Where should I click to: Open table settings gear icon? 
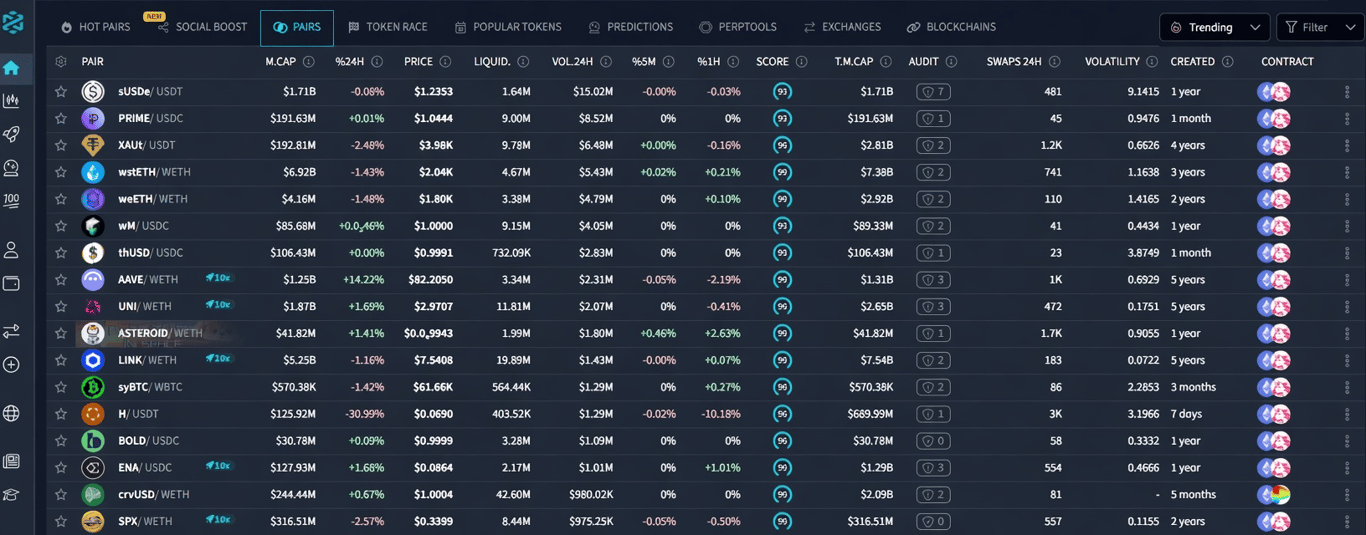61,62
